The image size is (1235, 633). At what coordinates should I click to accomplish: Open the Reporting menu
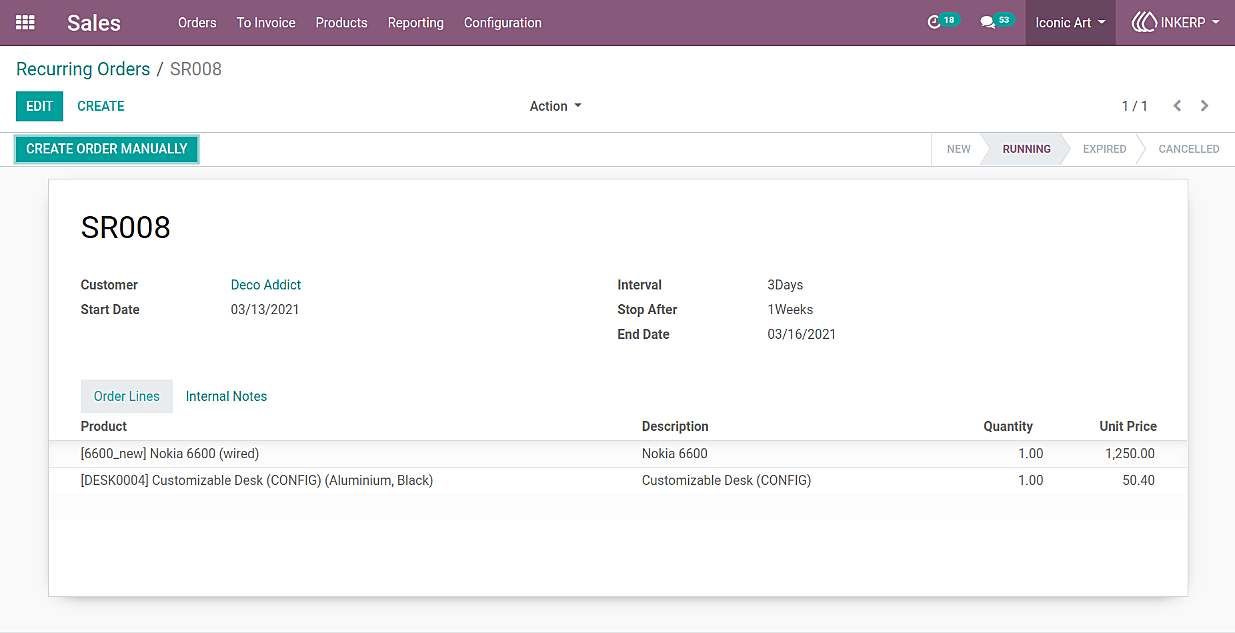[x=416, y=22]
